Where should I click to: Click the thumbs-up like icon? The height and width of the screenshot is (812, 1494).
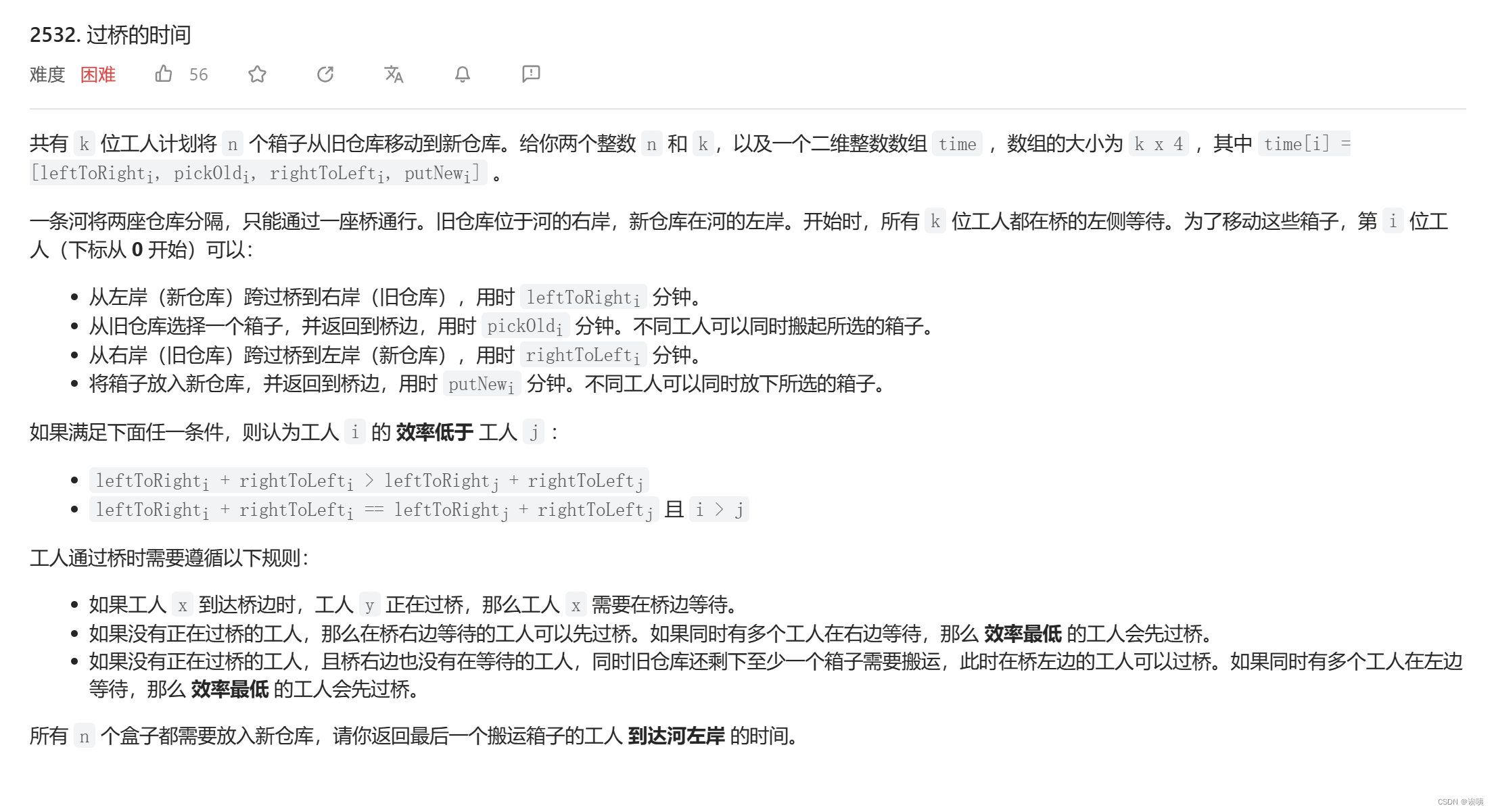163,74
